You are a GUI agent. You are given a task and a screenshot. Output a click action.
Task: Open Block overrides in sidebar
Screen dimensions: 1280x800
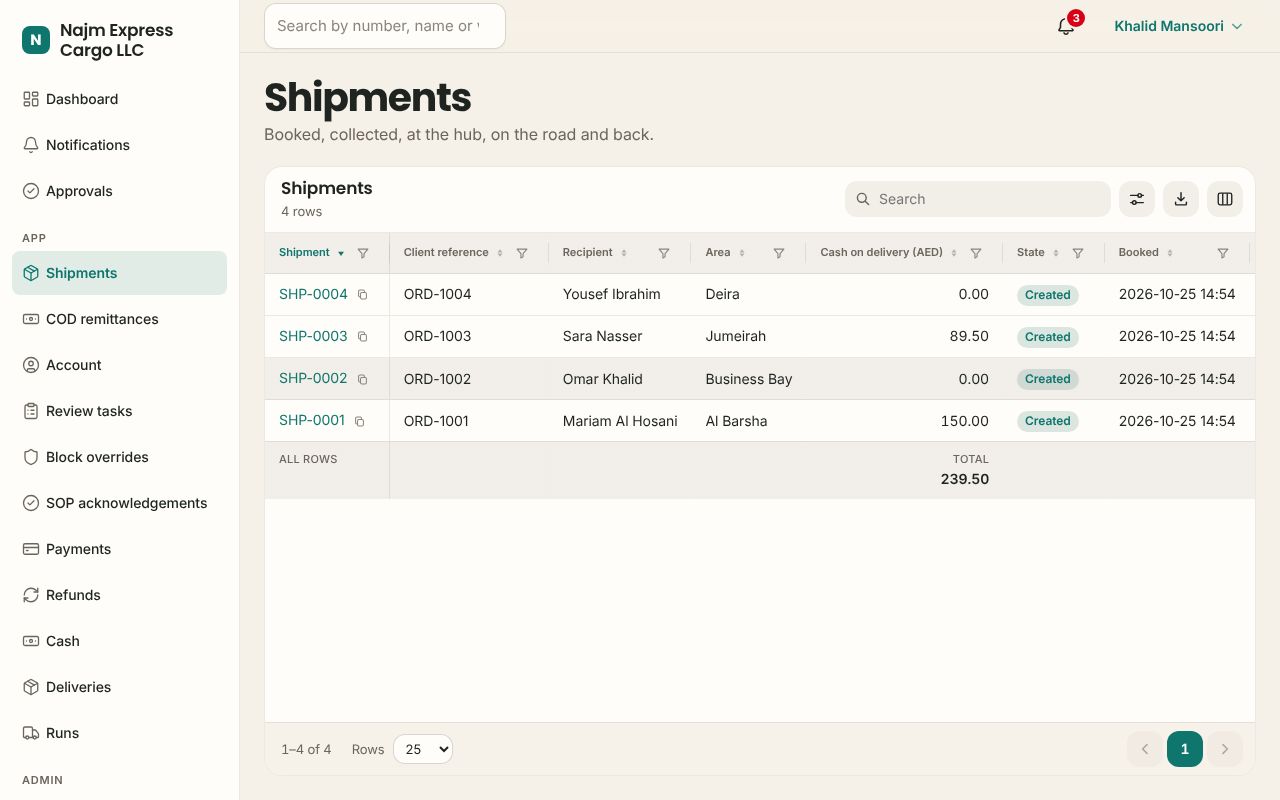click(x=119, y=457)
